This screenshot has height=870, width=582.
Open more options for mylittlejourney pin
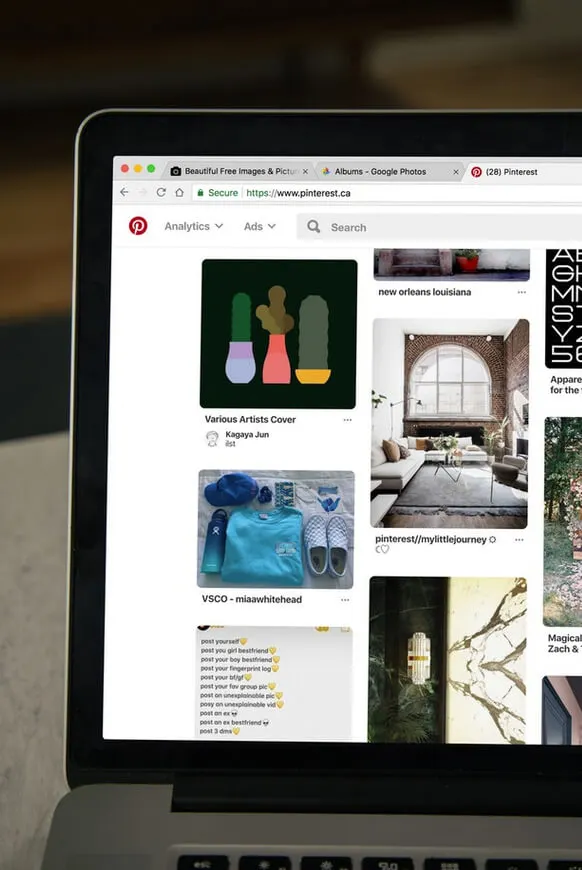point(519,539)
